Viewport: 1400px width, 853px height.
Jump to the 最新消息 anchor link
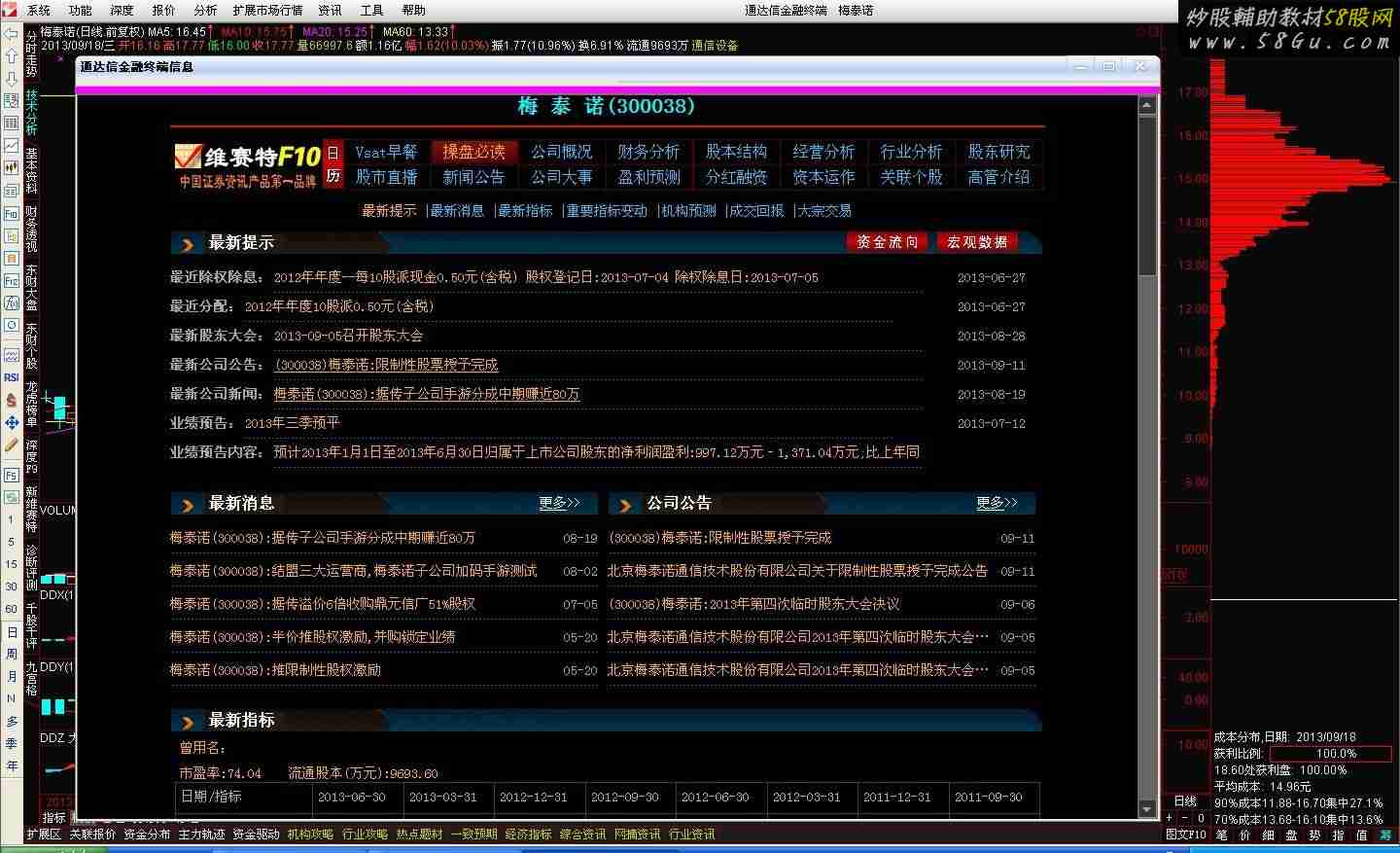tap(457, 210)
